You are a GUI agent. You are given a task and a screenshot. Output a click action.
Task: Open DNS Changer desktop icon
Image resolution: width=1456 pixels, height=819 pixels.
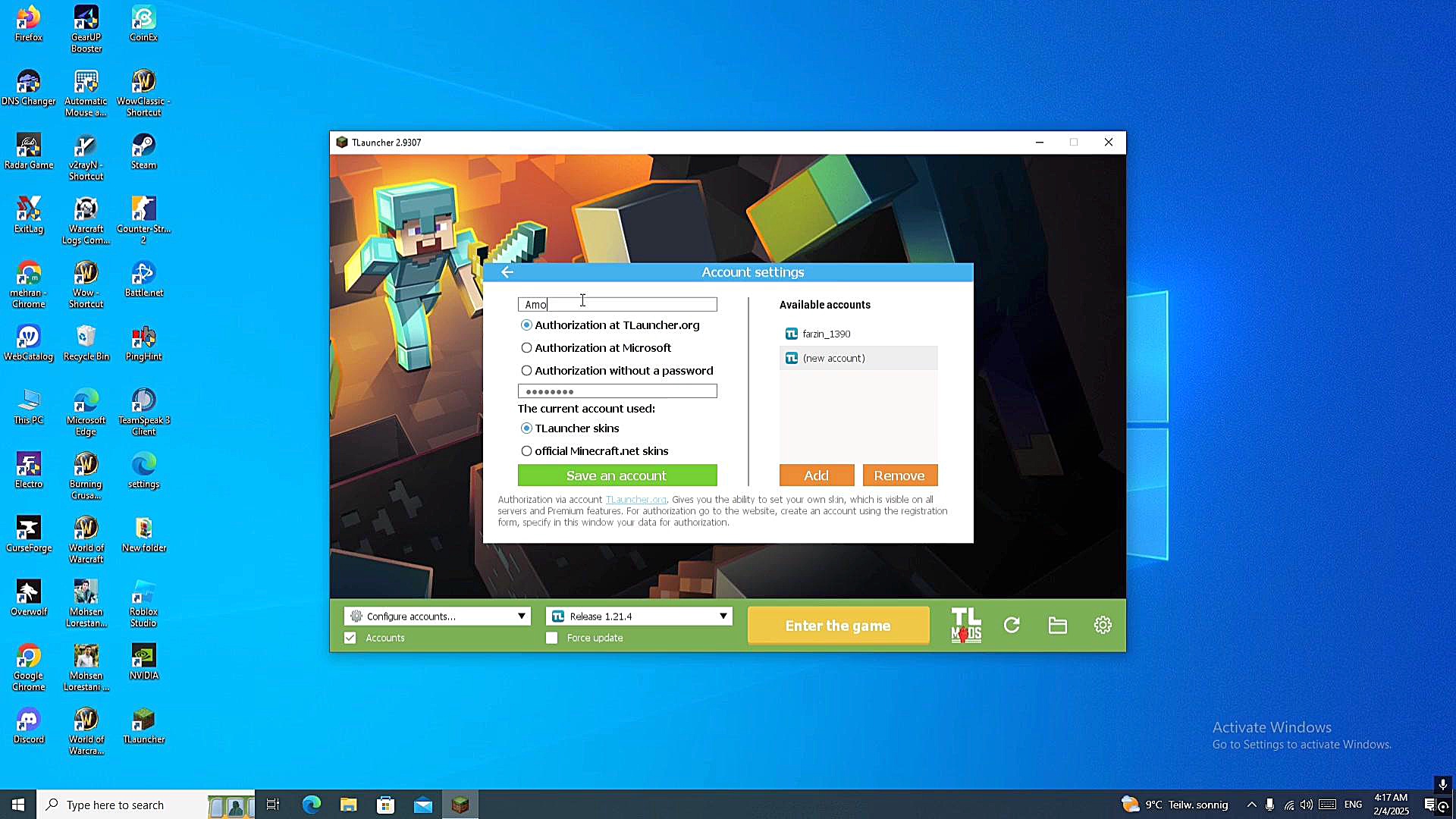(29, 87)
